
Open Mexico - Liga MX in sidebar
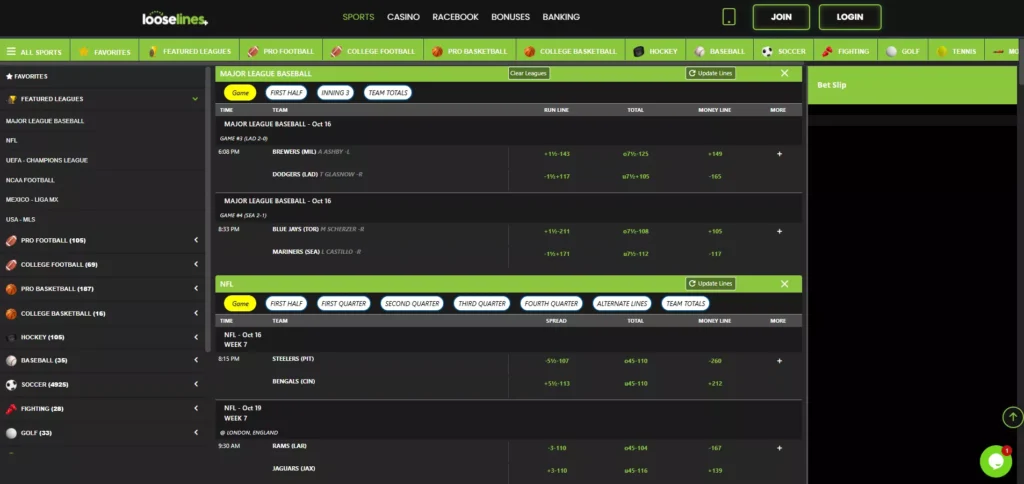pyautogui.click(x=32, y=199)
